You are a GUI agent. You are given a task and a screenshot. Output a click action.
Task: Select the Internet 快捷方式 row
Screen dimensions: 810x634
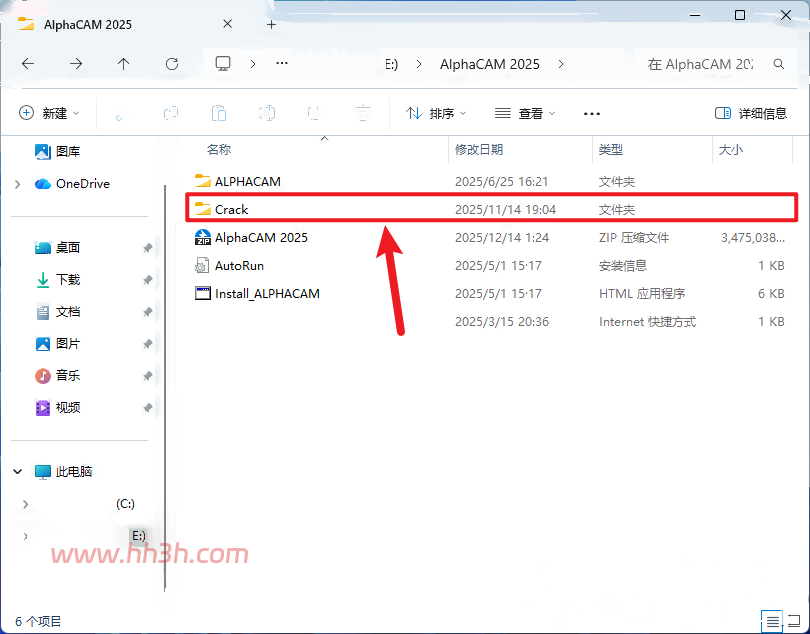pos(491,321)
